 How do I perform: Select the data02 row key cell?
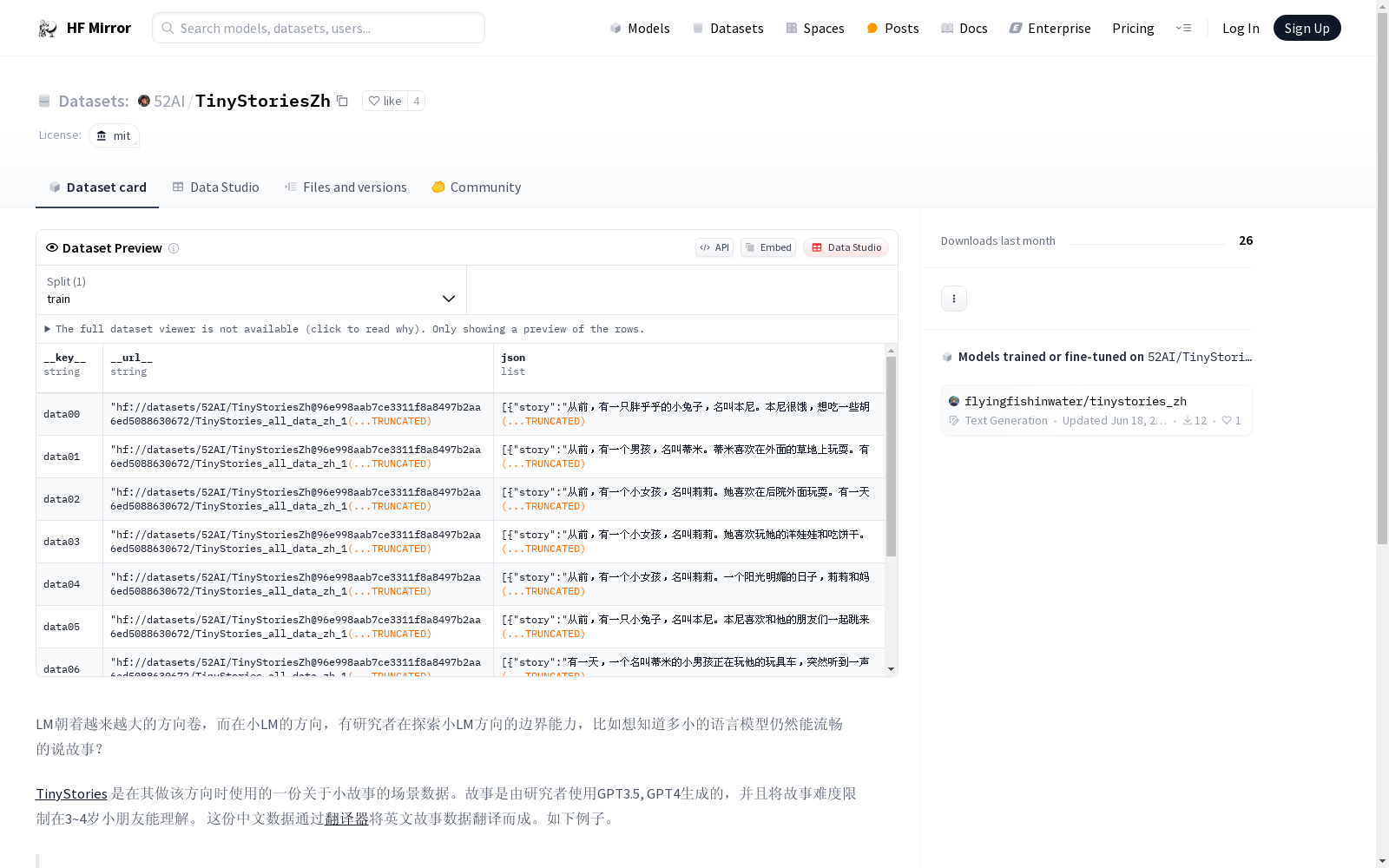click(x=69, y=499)
